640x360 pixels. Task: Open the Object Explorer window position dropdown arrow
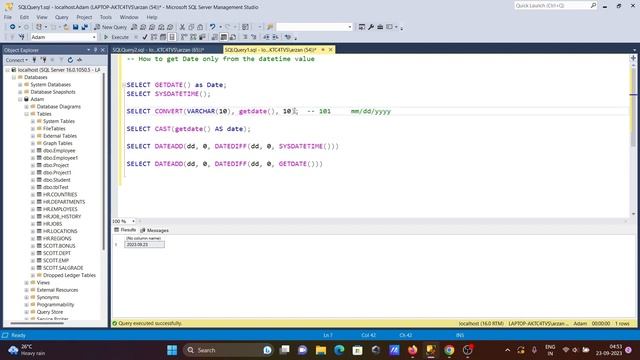pos(89,50)
